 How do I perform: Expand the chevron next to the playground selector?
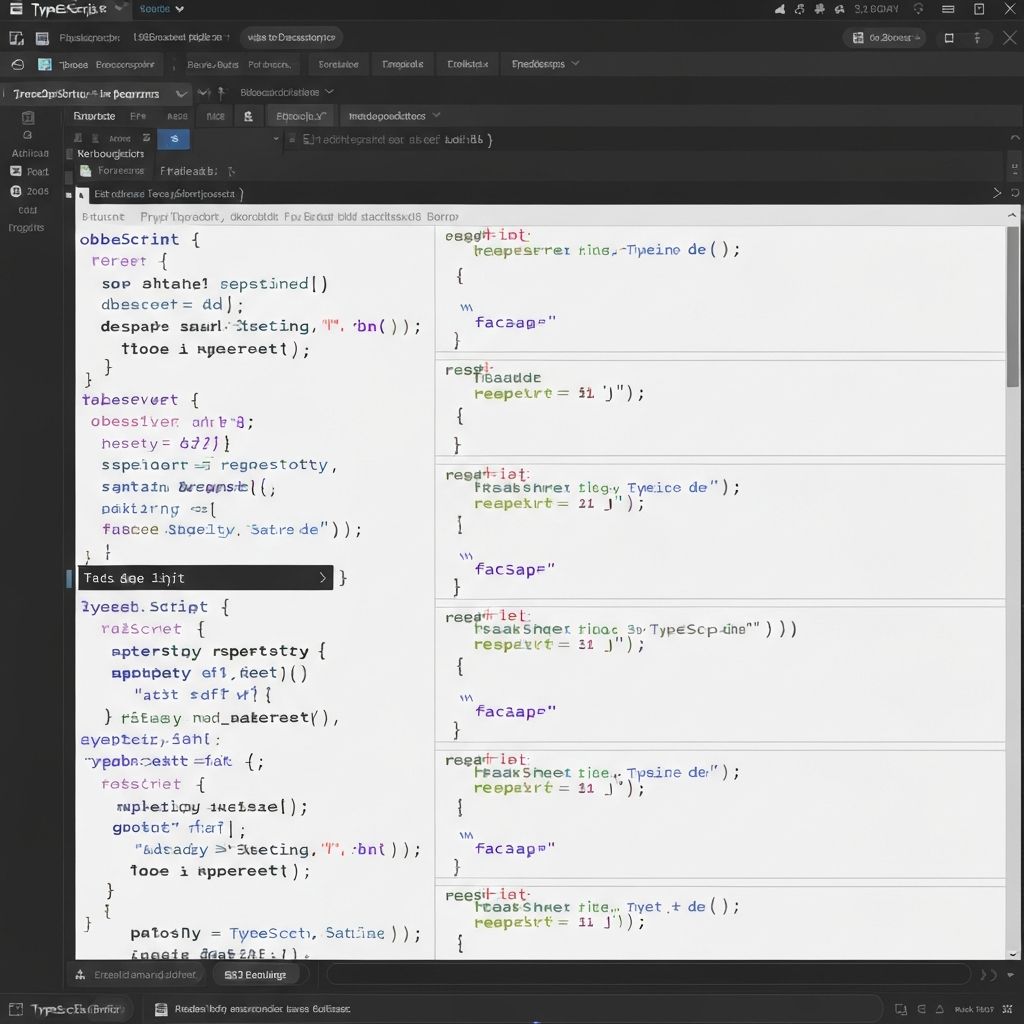(x=182, y=94)
